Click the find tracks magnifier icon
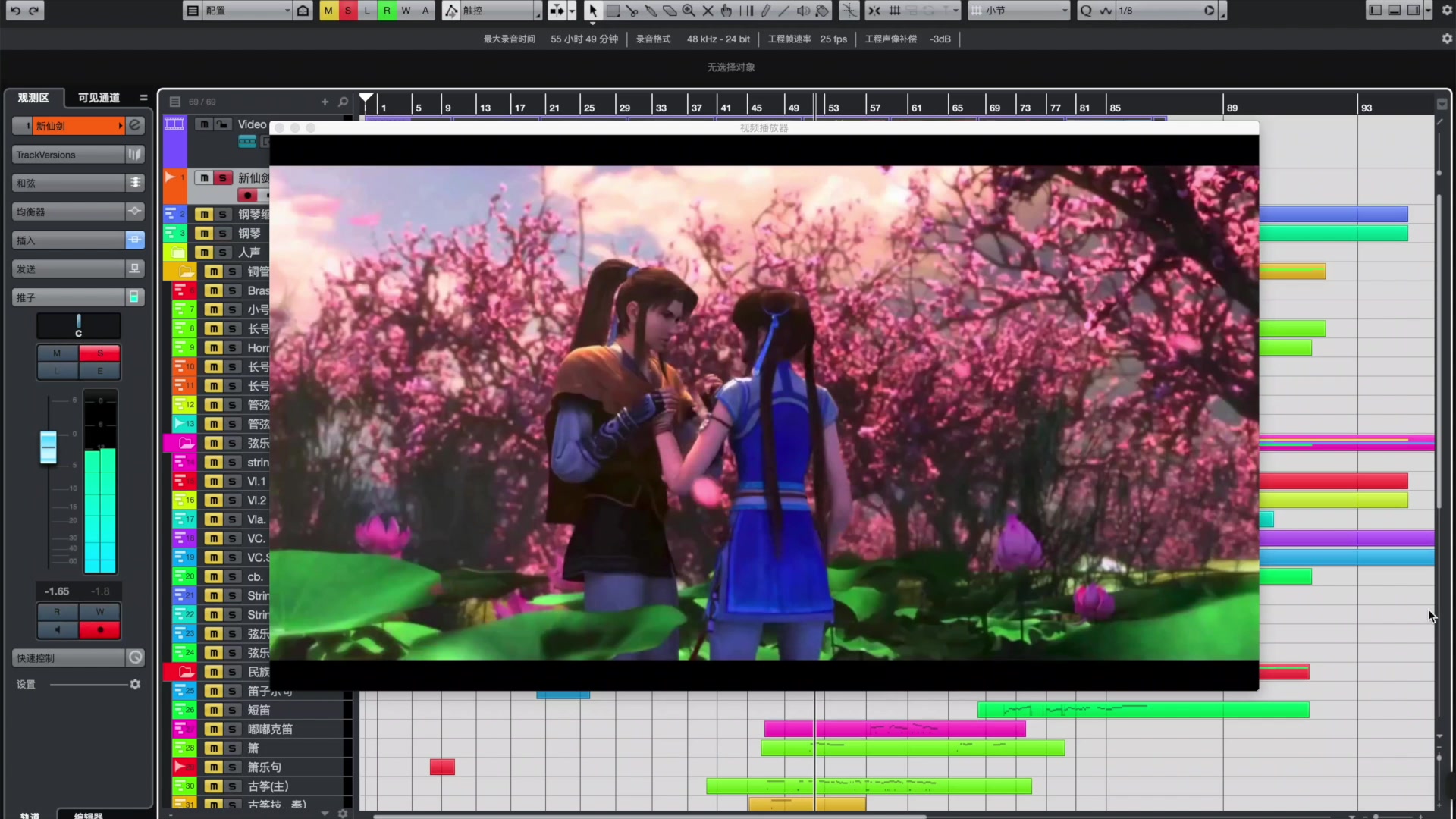 343,102
